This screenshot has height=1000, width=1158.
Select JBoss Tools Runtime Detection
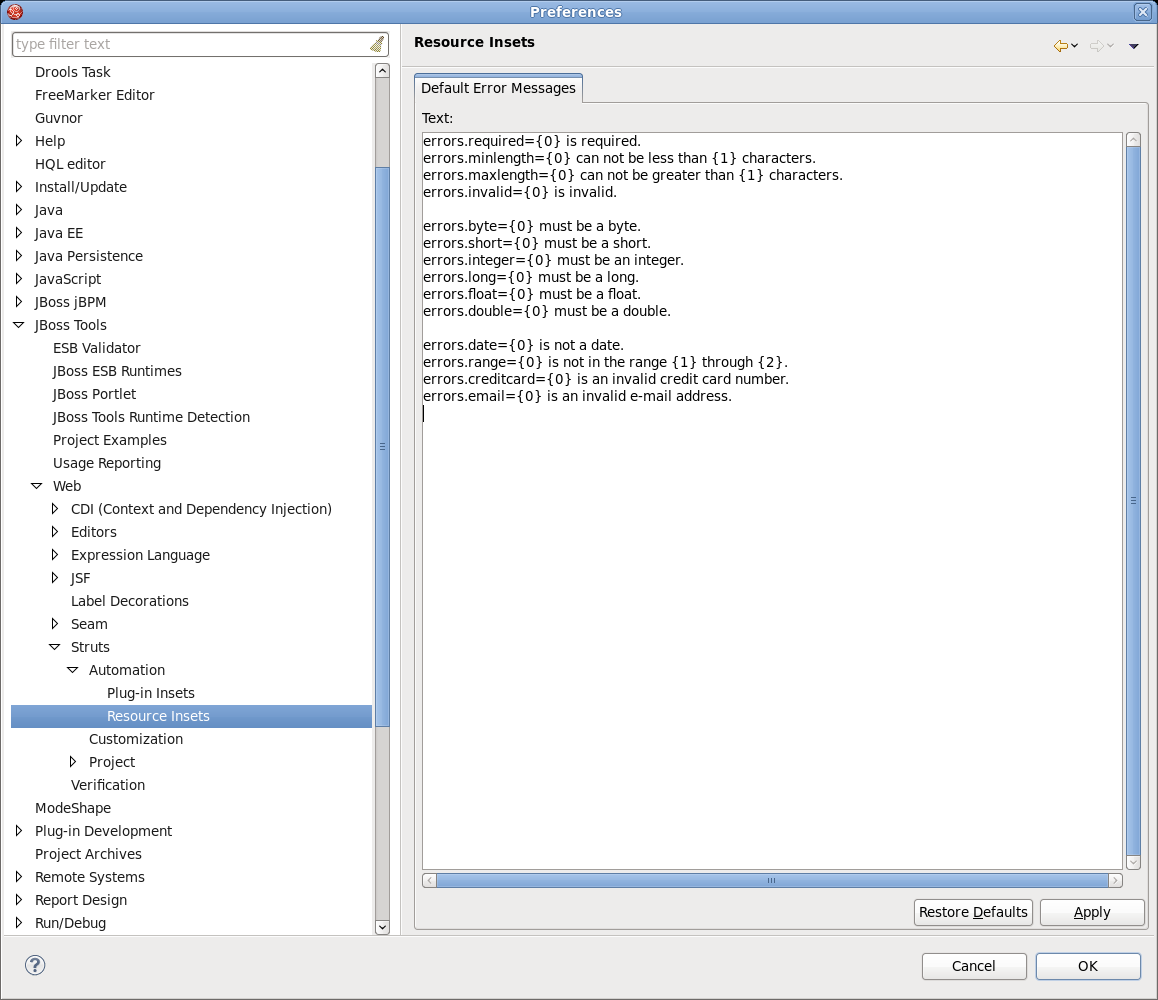pos(151,417)
